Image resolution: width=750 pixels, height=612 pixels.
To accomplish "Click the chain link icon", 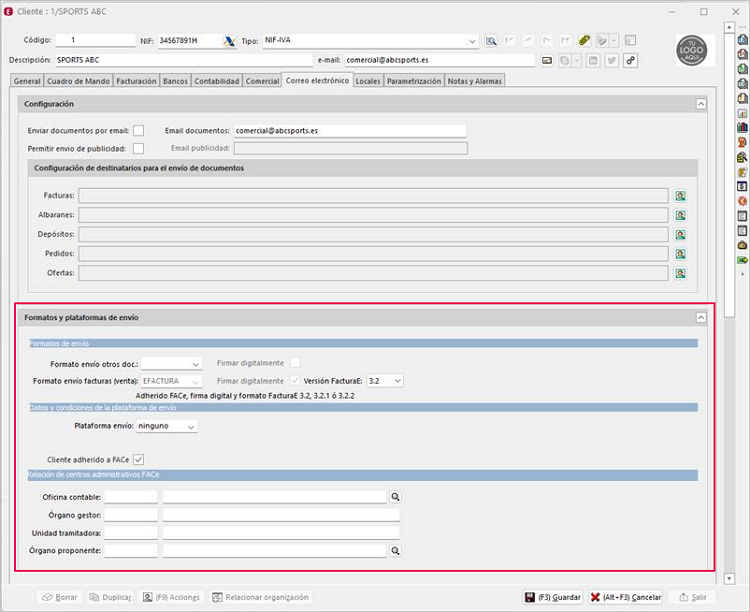I will (x=630, y=60).
